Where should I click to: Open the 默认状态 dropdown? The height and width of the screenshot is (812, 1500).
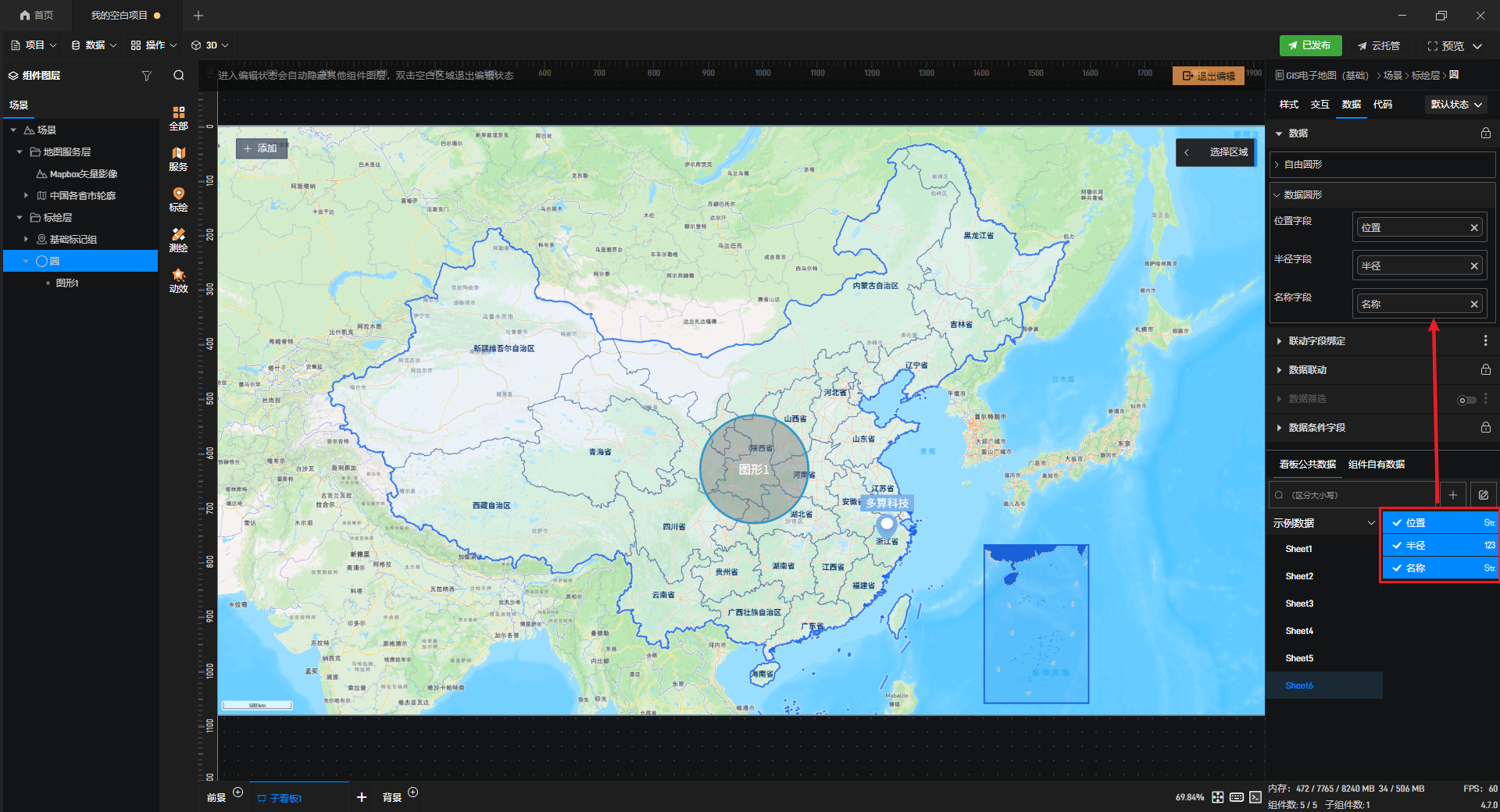click(1455, 105)
